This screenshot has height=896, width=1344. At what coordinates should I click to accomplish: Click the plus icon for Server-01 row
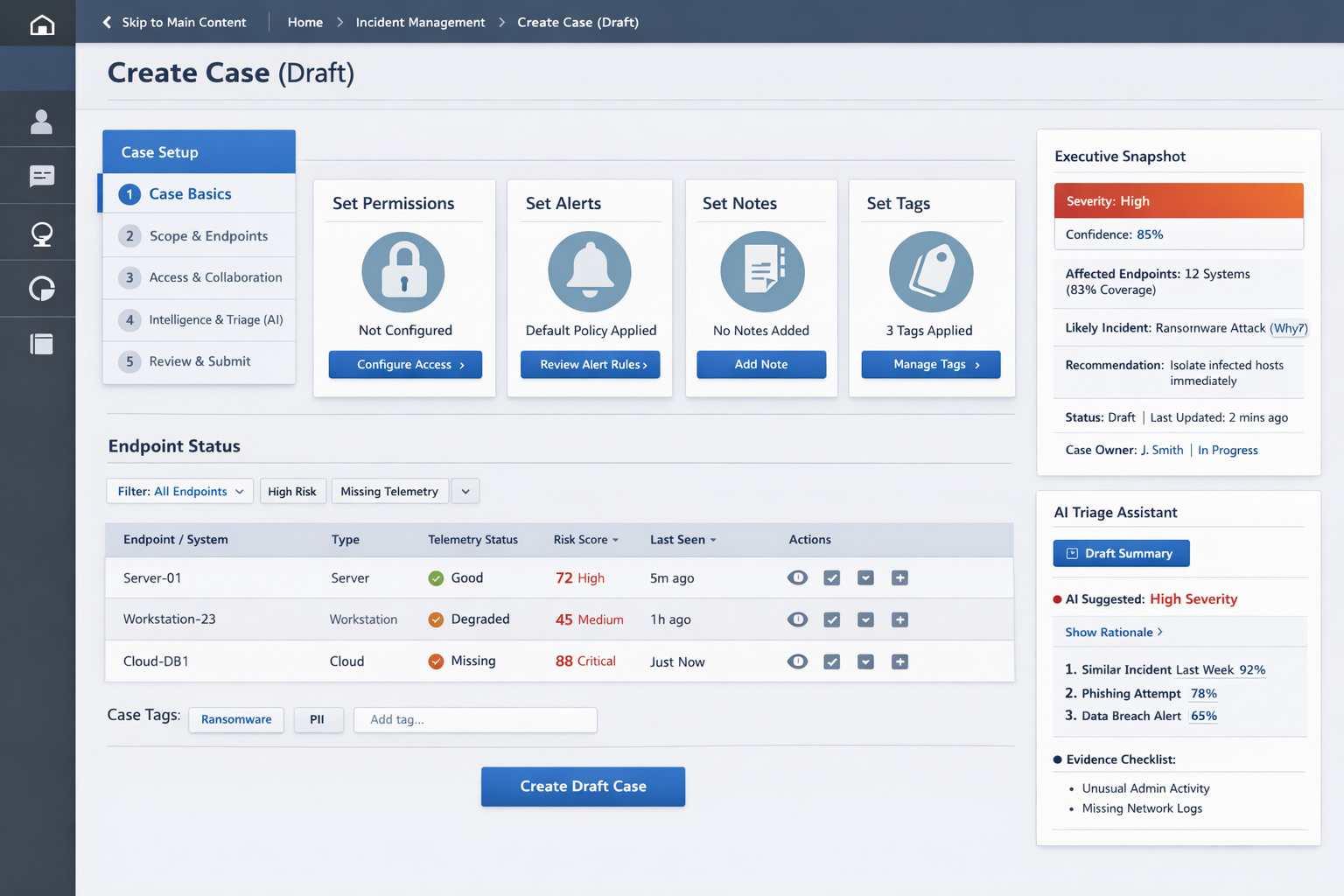coord(899,577)
